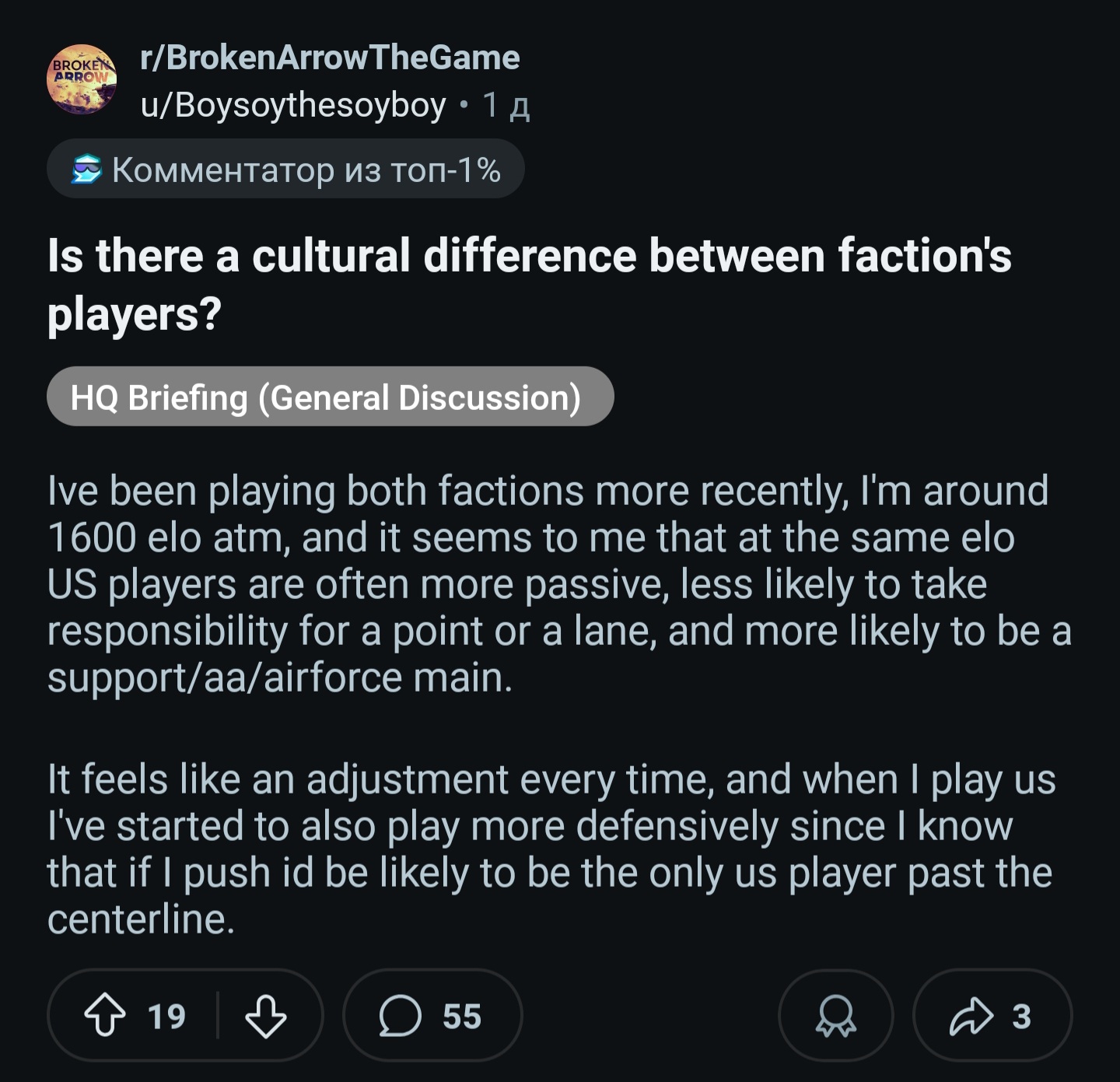Click the "1 д" post timestamp

click(506, 105)
